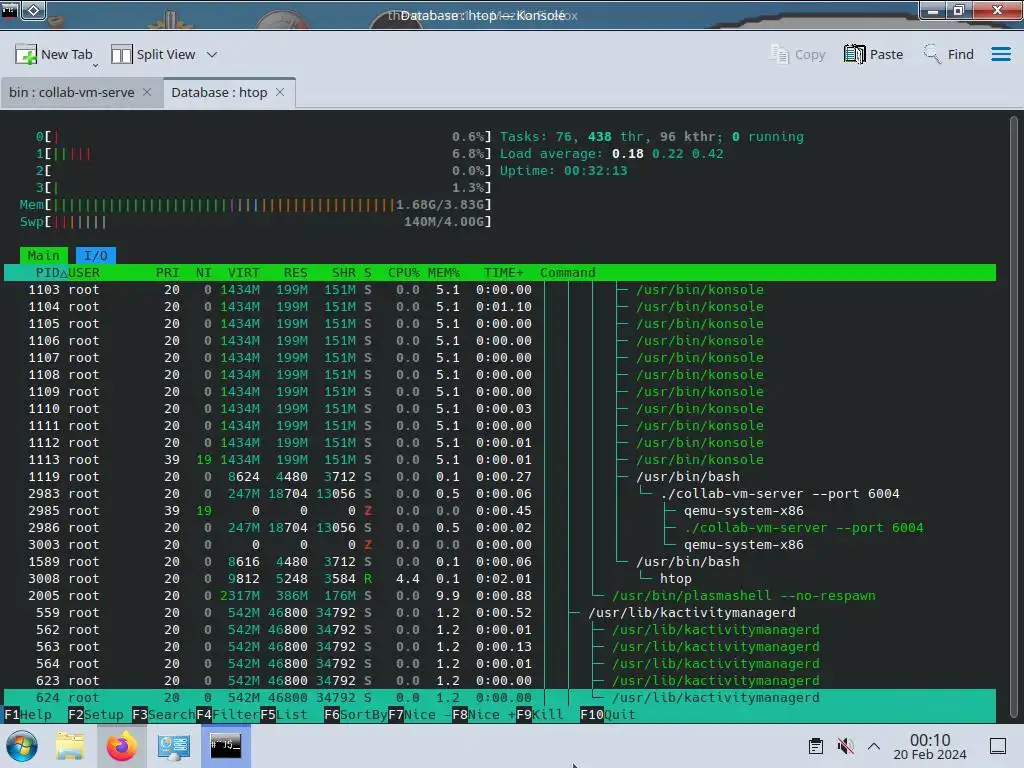Select konsole thread row PID 1104
The image size is (1024, 768).
point(500,306)
